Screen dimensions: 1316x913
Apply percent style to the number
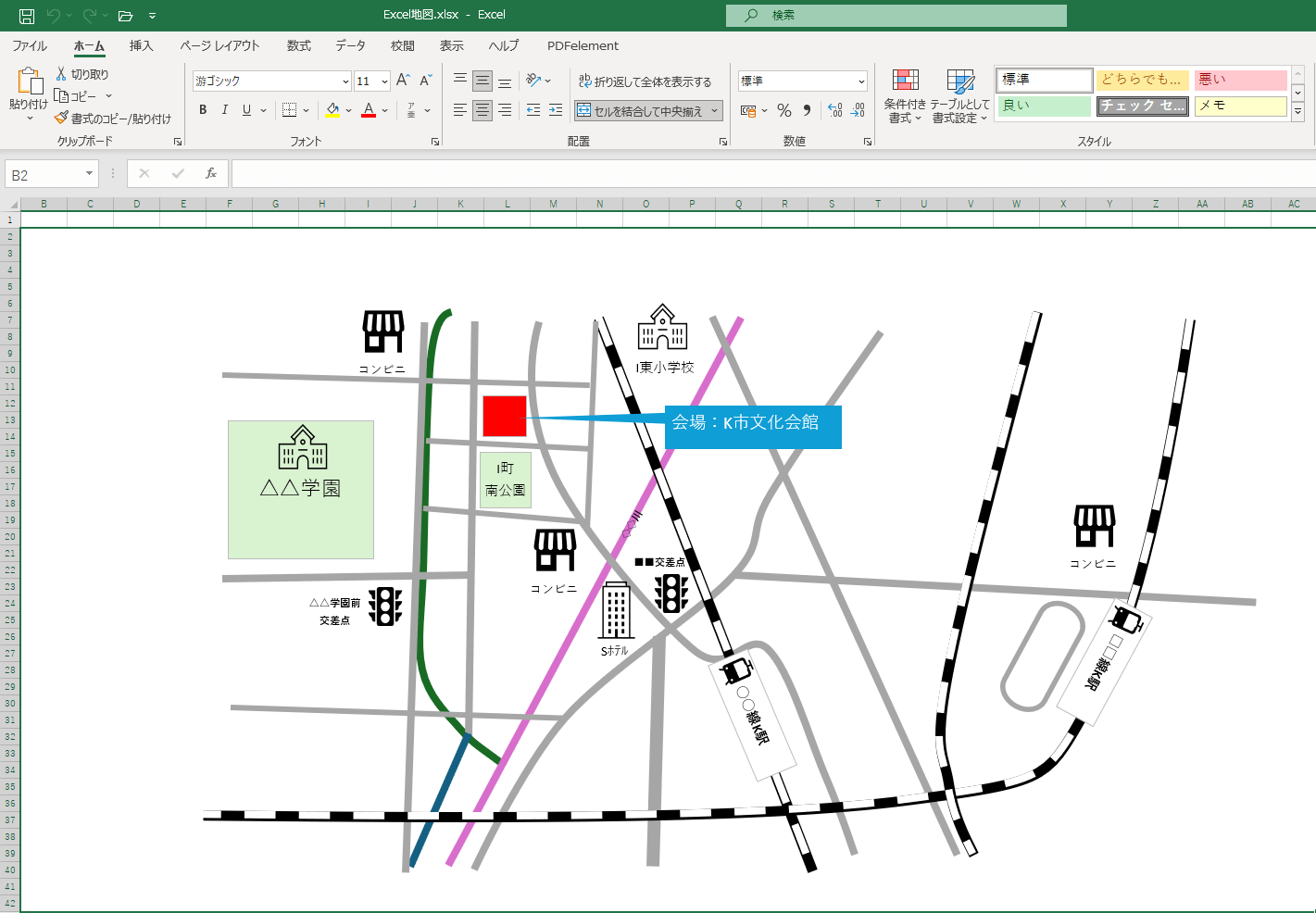pos(783,110)
